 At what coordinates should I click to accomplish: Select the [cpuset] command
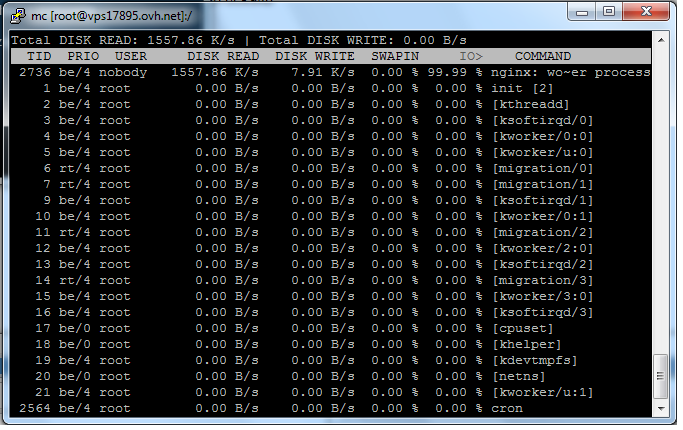[522, 328]
